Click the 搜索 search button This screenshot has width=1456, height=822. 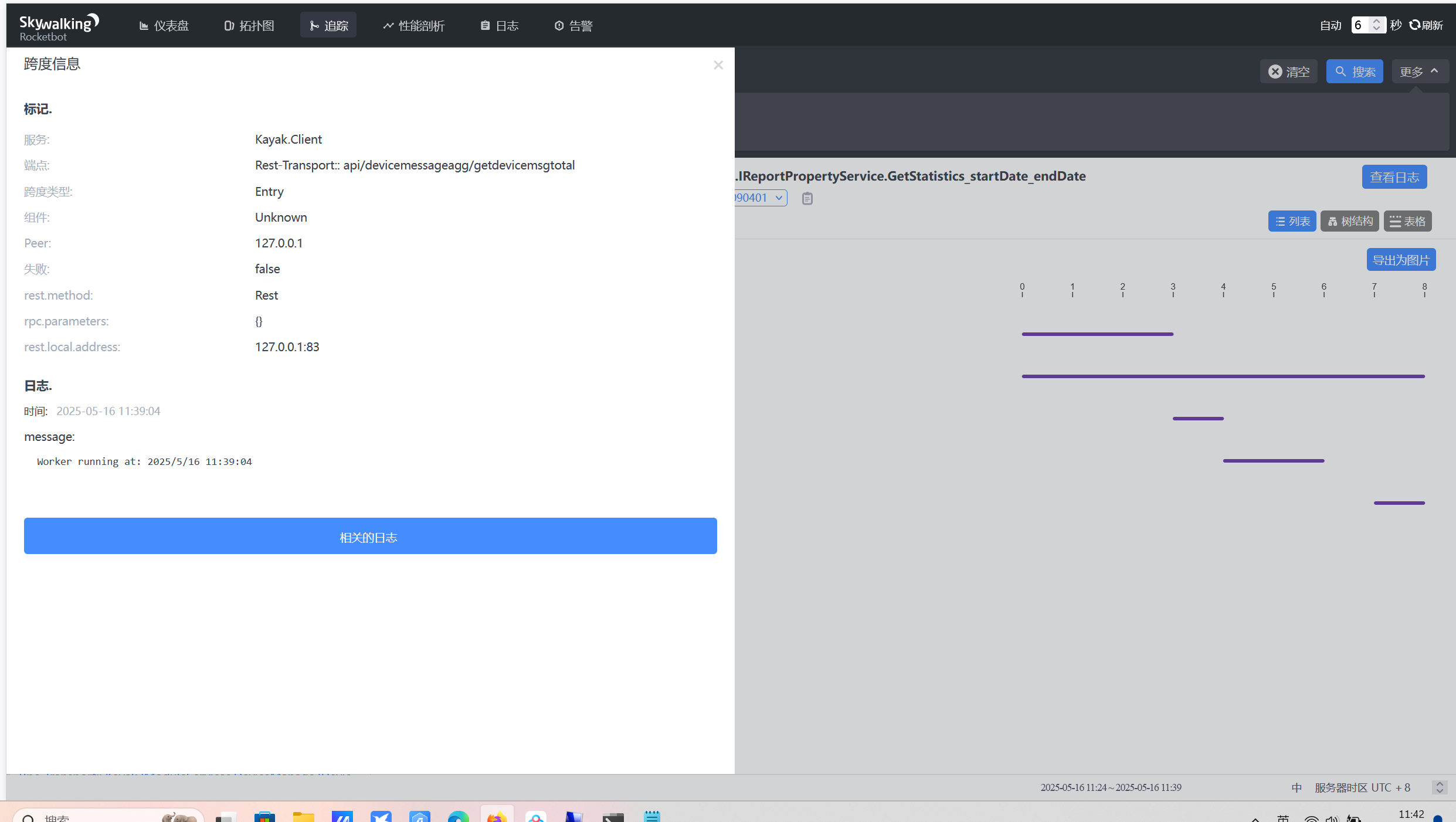(x=1354, y=72)
